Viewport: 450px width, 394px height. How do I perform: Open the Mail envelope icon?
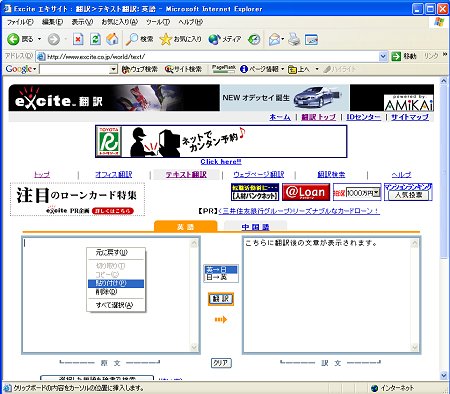(x=274, y=39)
